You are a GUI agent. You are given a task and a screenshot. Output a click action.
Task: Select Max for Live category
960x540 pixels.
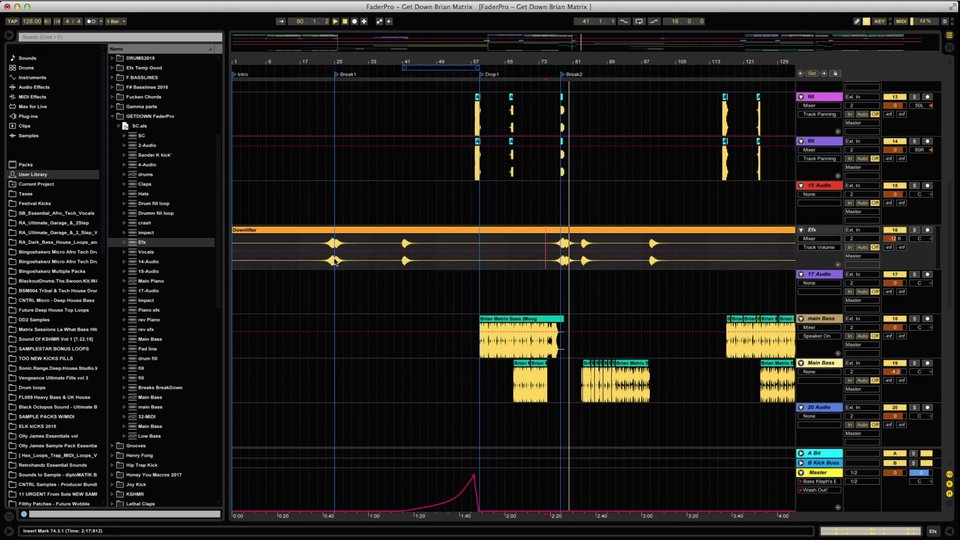point(32,107)
